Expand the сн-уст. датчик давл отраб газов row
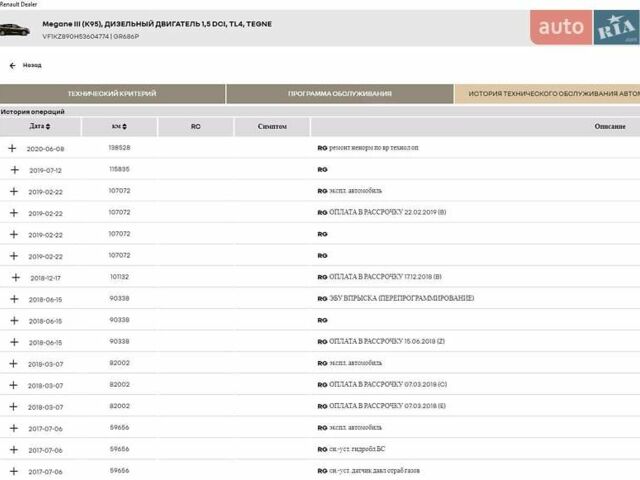640x480 pixels. pyautogui.click(x=14, y=471)
